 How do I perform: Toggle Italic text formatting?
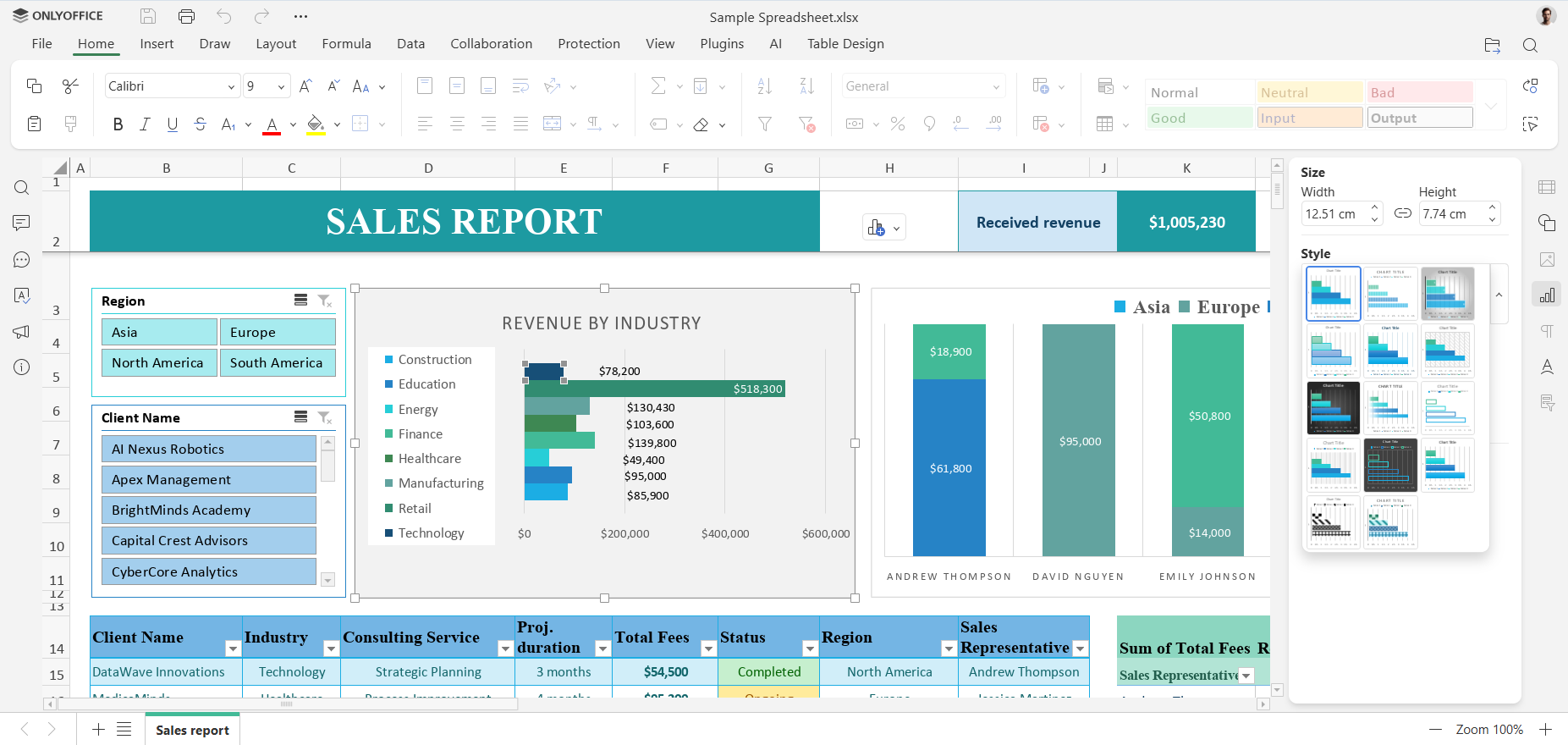point(145,124)
